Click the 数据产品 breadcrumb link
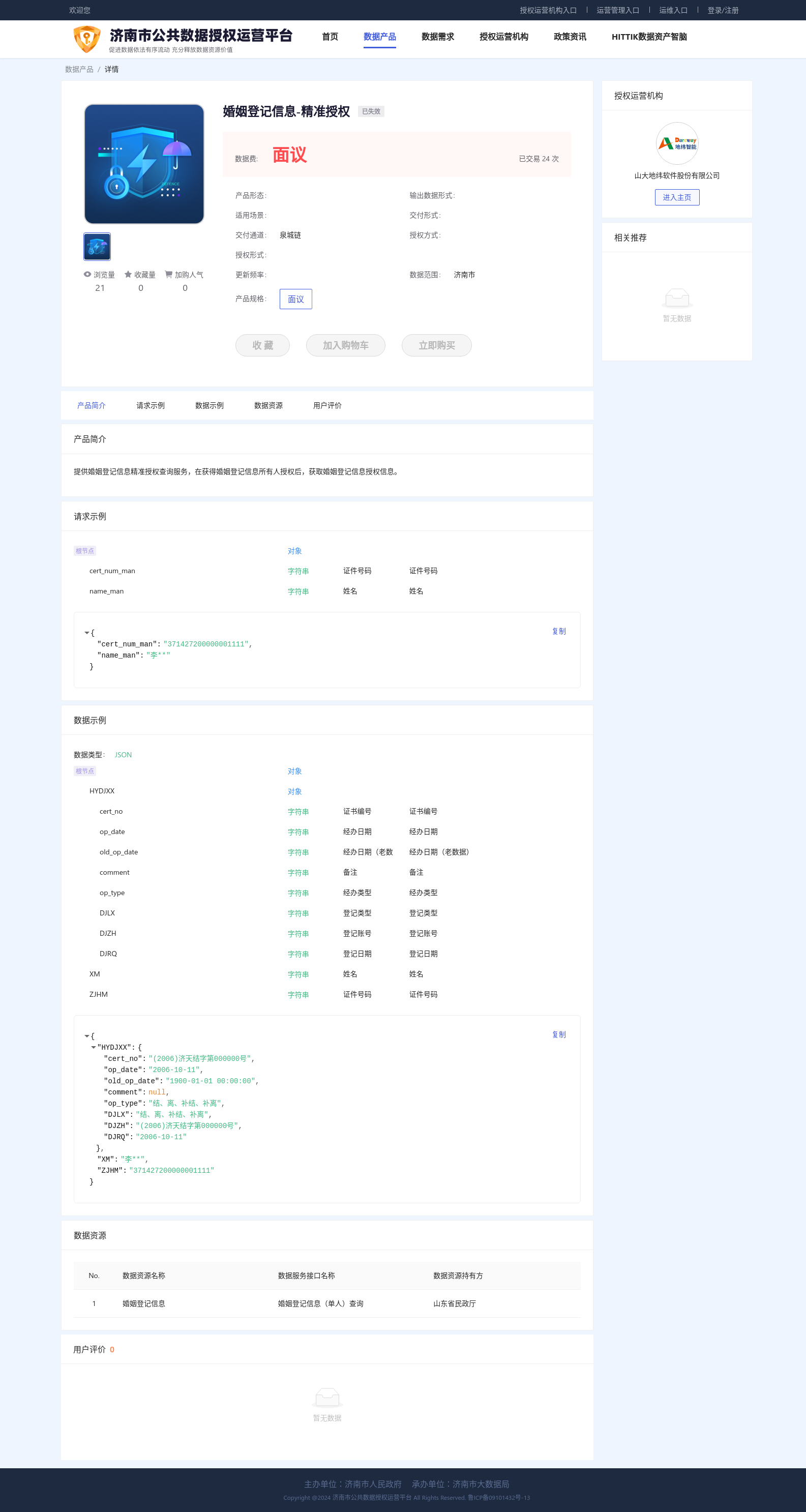Image resolution: width=806 pixels, height=1512 pixels. coord(79,69)
